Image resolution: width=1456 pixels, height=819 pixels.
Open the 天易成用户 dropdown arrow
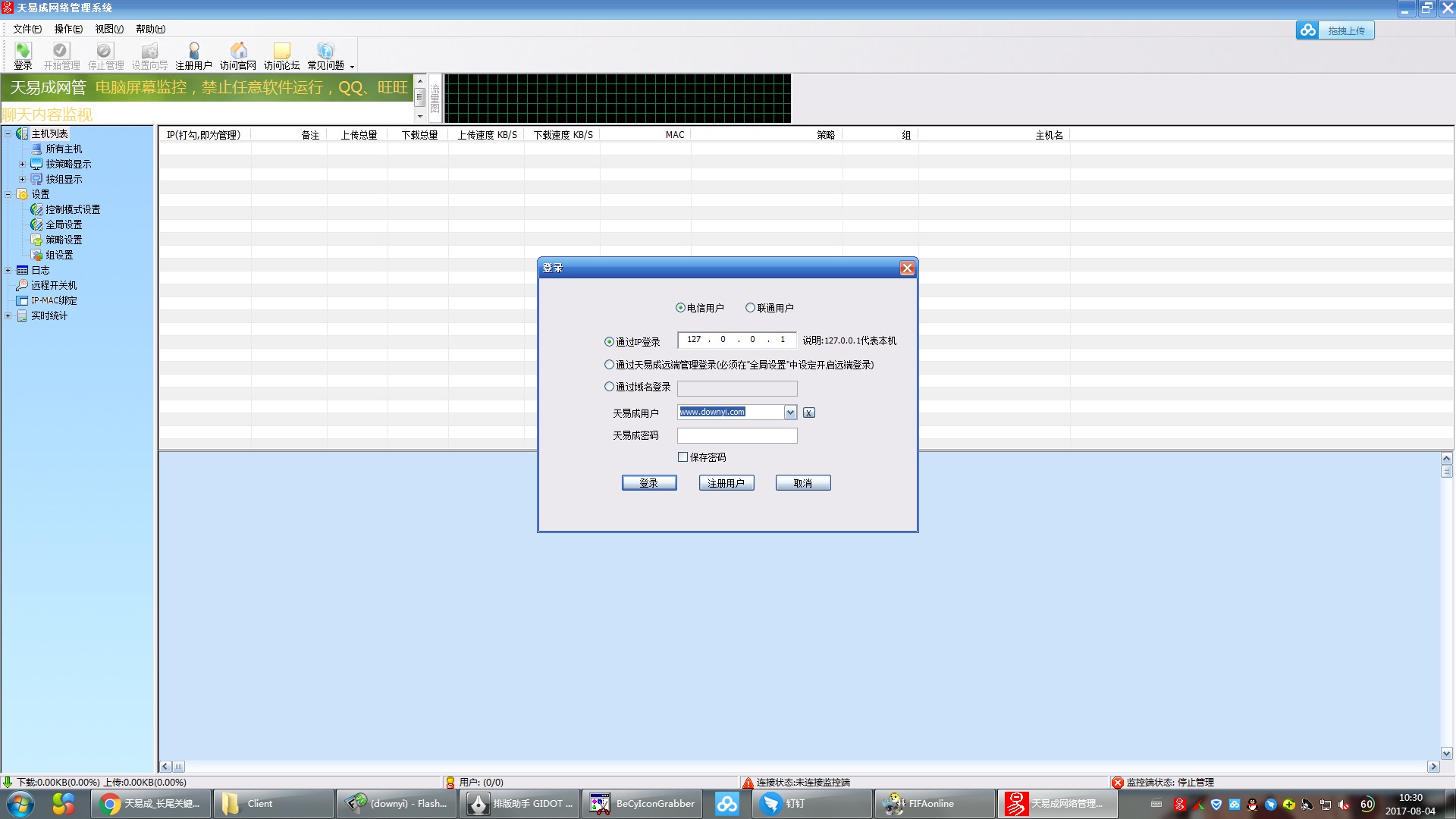[790, 413]
